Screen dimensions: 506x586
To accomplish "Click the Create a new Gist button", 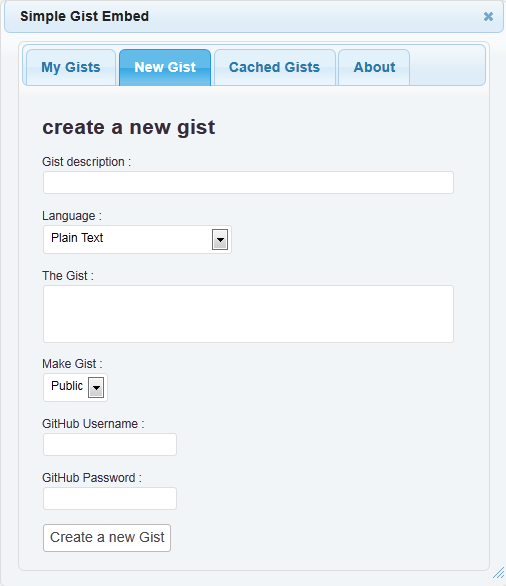I will point(107,538).
